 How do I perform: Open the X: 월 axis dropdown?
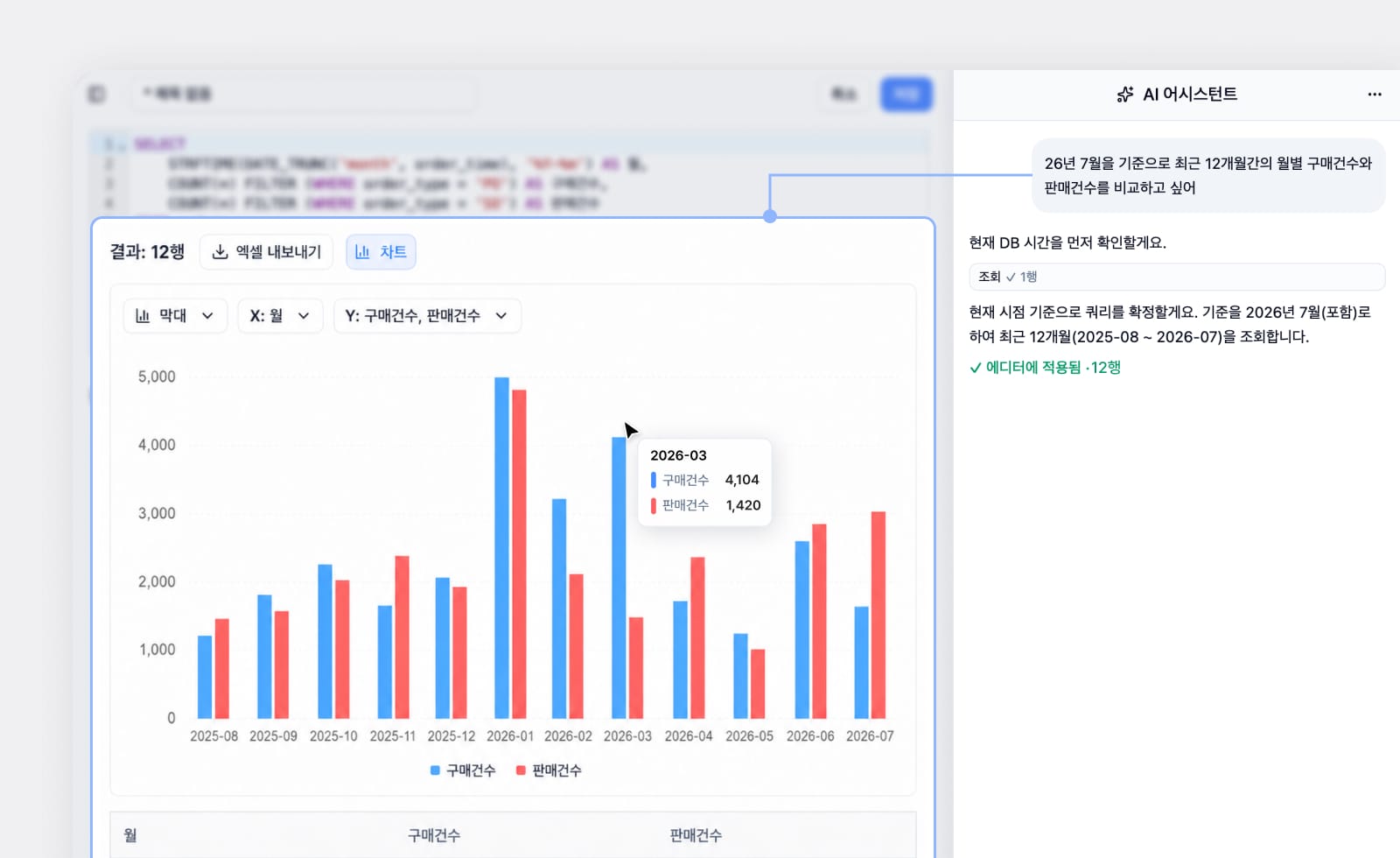(x=280, y=316)
